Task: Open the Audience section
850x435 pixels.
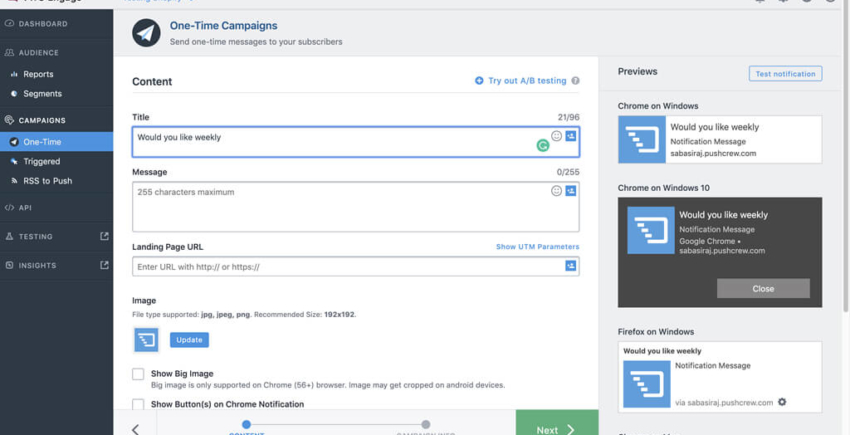Action: [38, 53]
